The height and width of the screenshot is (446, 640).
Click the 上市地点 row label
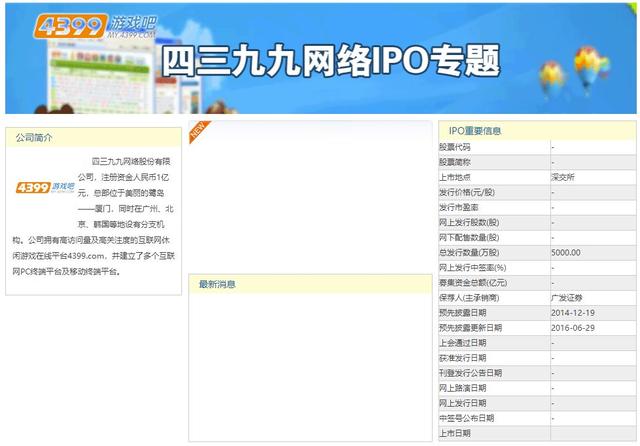pyautogui.click(x=455, y=177)
